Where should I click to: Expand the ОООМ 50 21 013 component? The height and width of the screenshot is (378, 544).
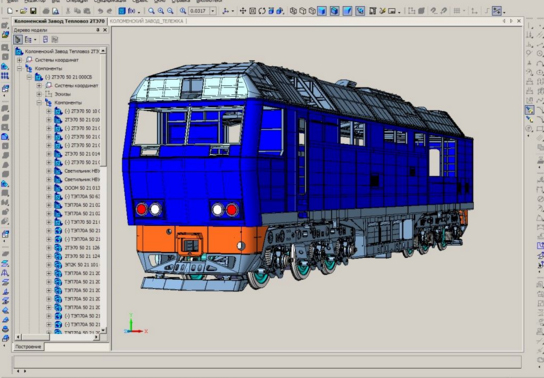[49, 188]
